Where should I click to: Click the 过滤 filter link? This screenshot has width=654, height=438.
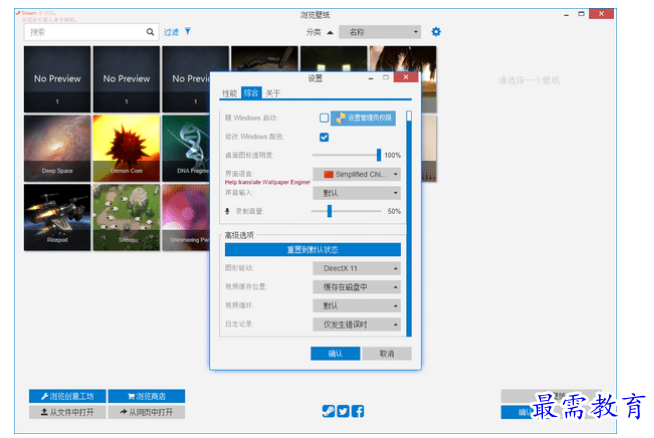click(x=171, y=32)
